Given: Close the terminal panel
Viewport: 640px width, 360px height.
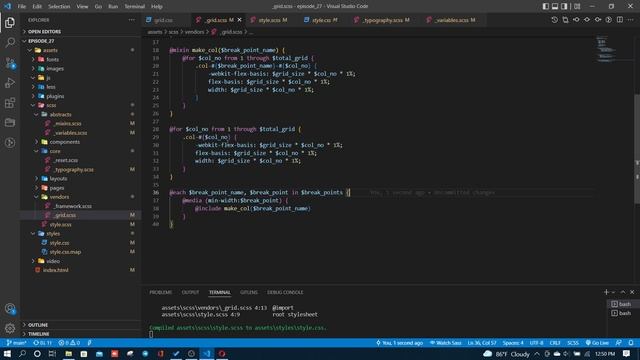Looking at the screenshot, I should (632, 292).
